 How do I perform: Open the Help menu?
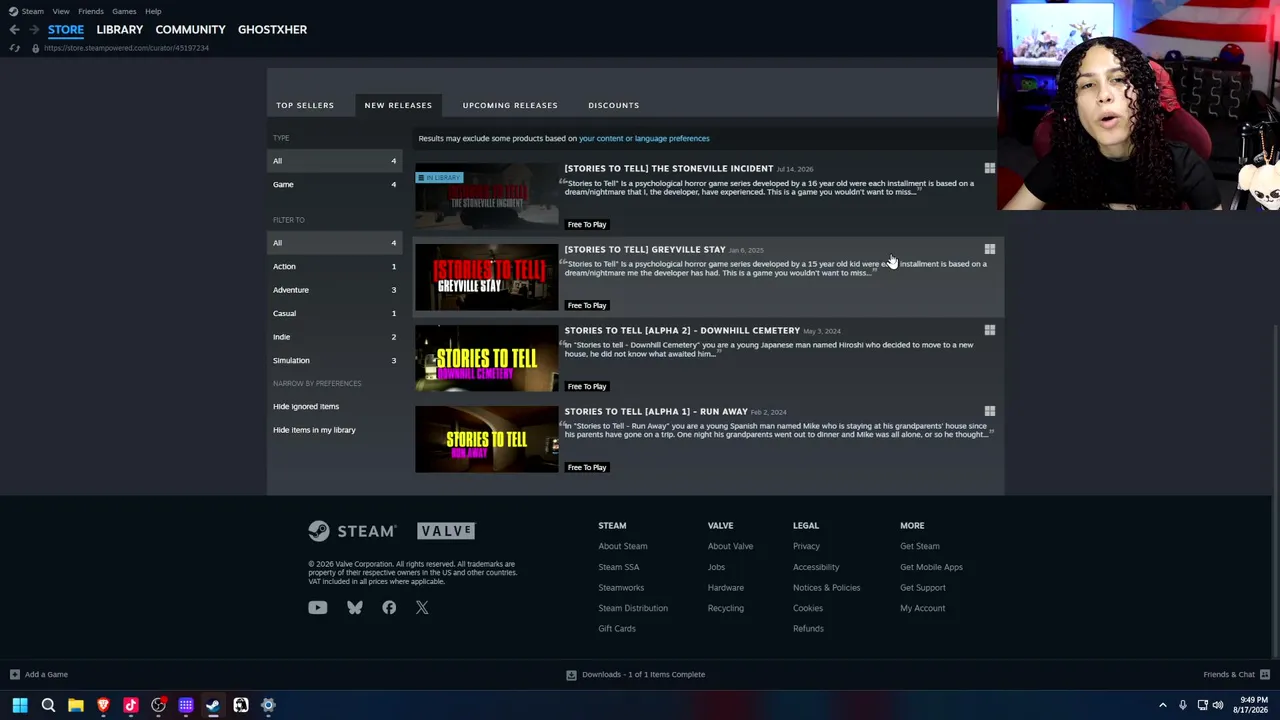coord(153,11)
